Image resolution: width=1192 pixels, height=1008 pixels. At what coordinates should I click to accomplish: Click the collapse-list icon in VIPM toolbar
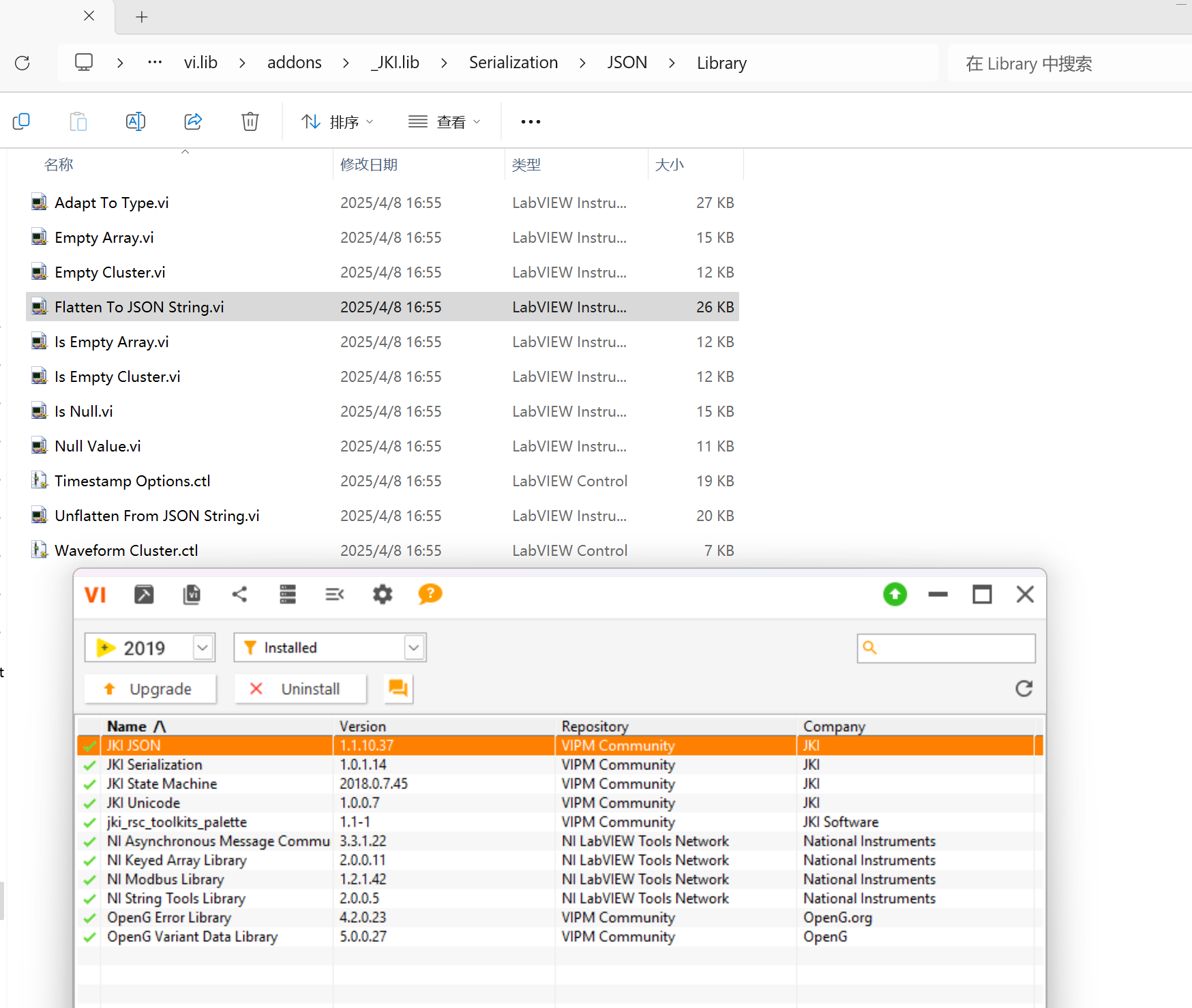(x=335, y=595)
